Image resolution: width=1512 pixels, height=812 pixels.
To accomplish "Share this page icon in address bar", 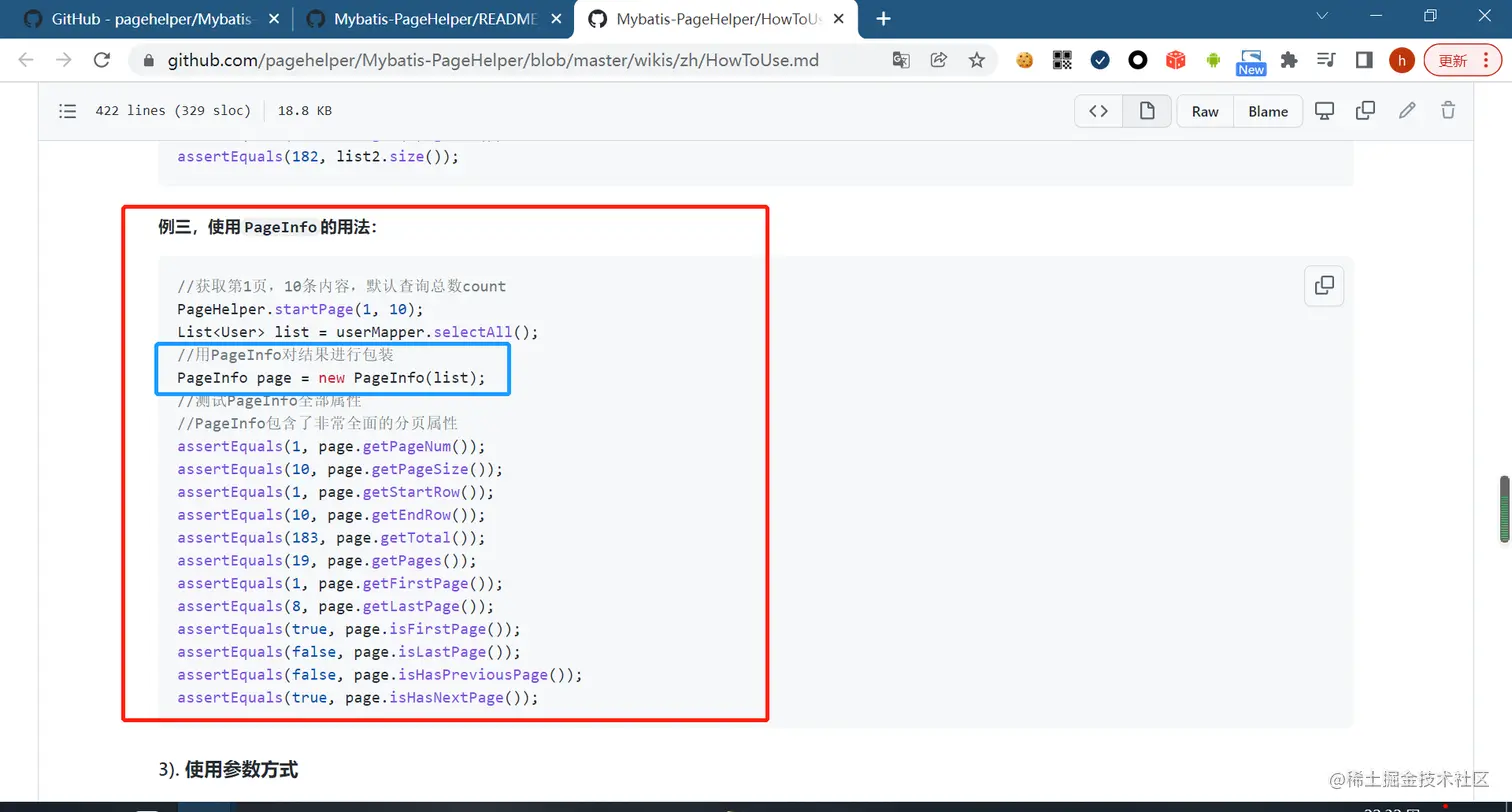I will pyautogui.click(x=939, y=60).
